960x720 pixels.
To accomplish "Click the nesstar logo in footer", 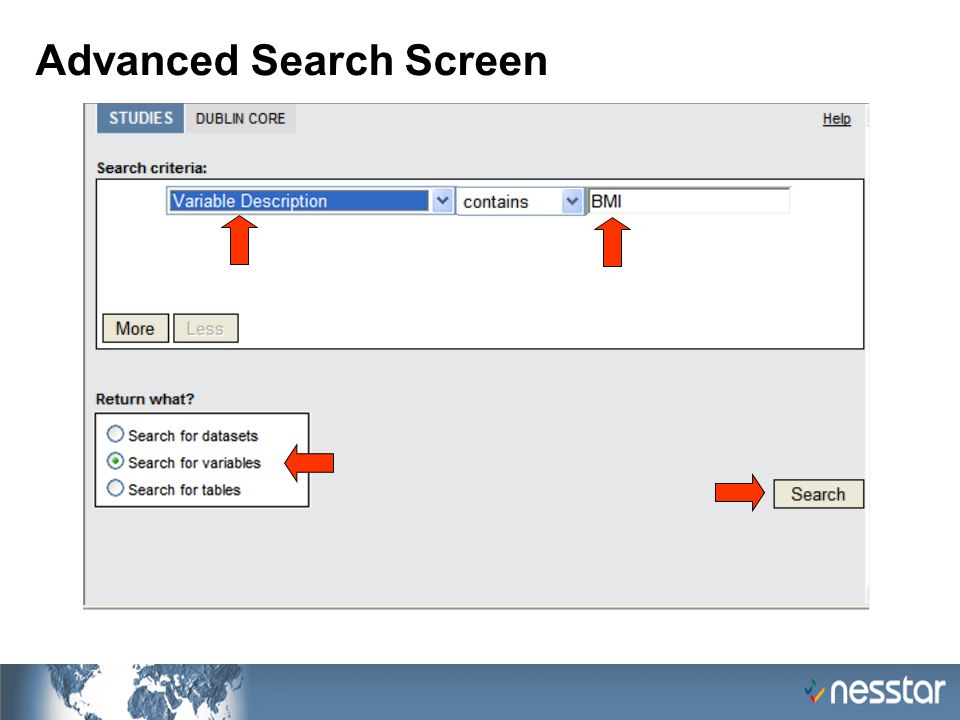I will pyautogui.click(x=876, y=691).
